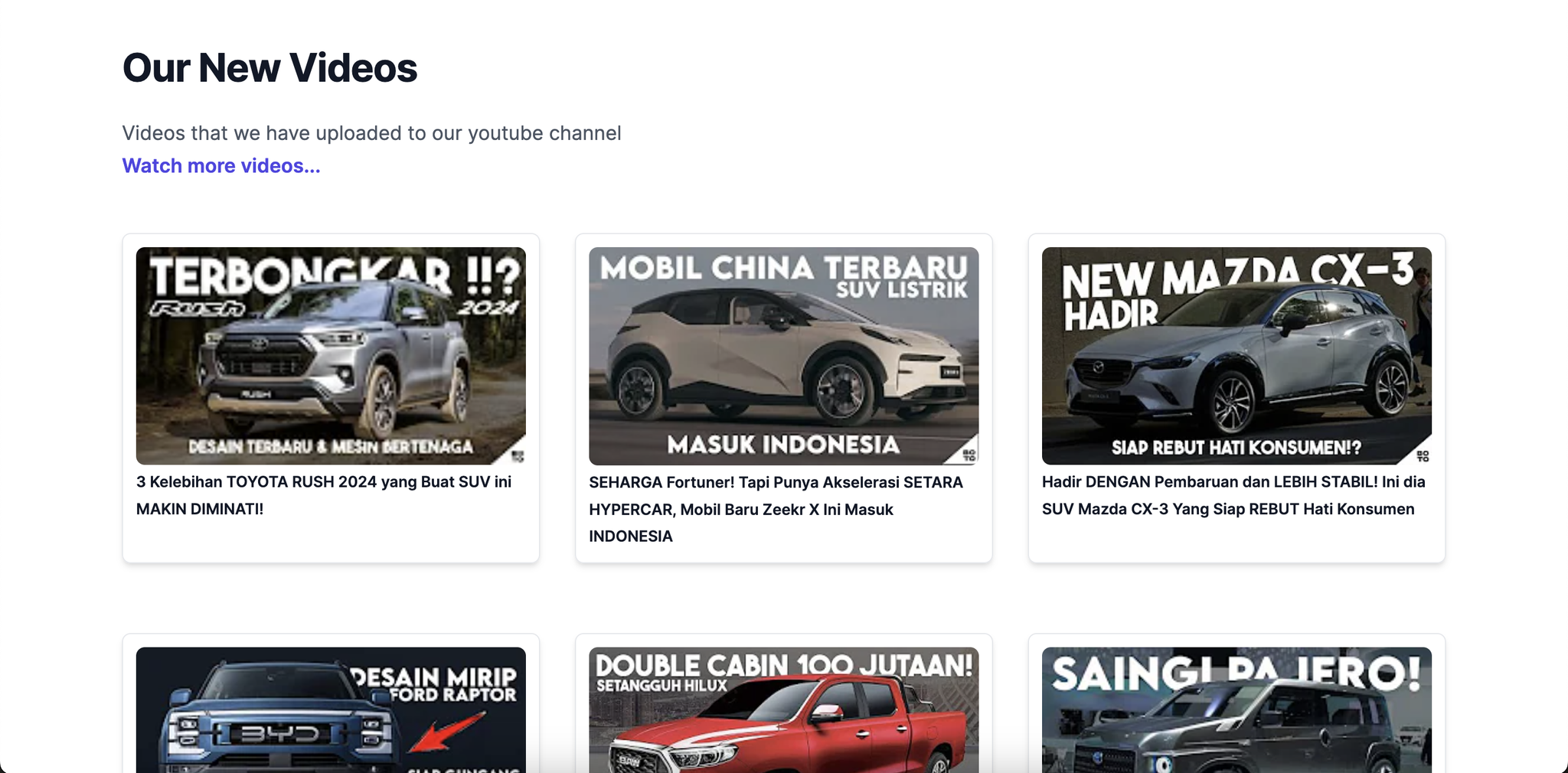Open the Desain Mirip Ford Raptor thumbnail

pyautogui.click(x=331, y=709)
